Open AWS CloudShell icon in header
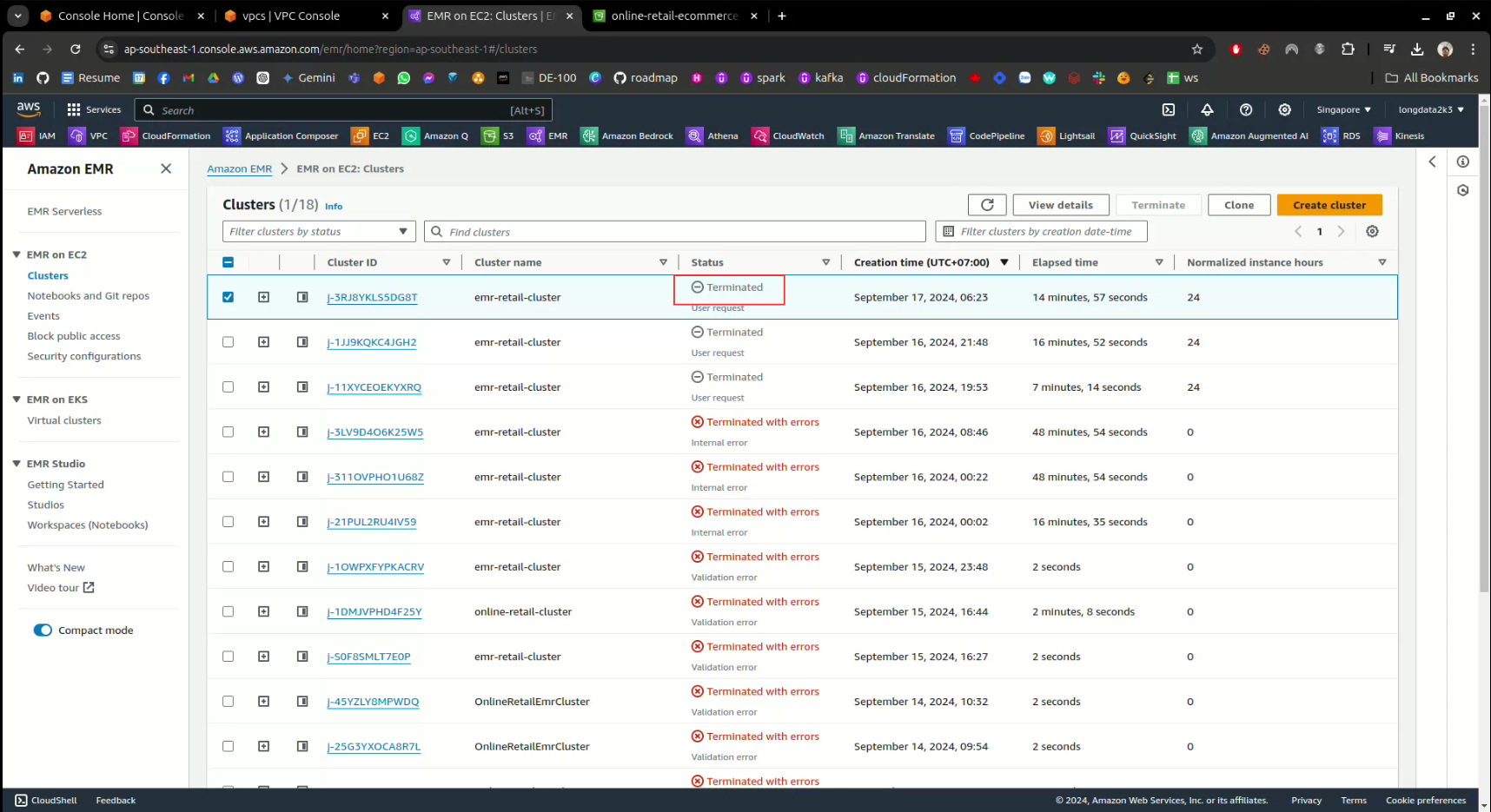Viewport: 1491px width, 812px height. [x=1169, y=110]
